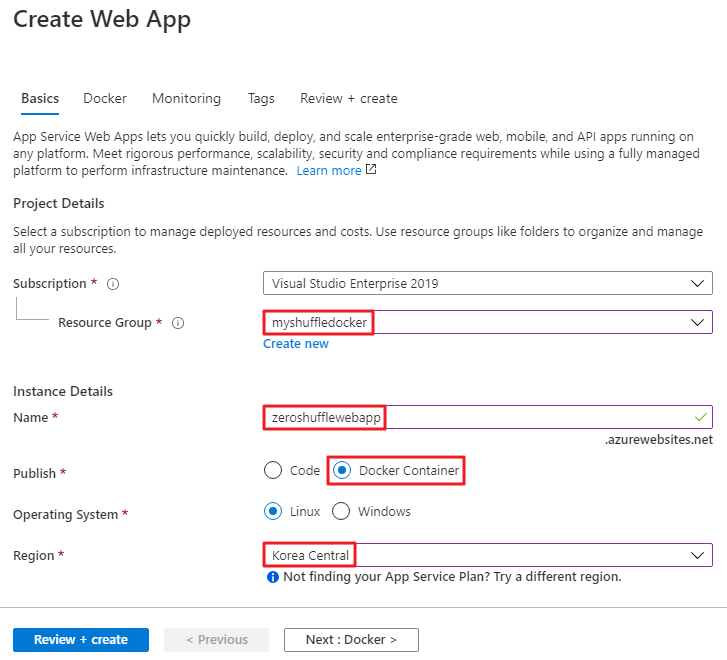Open the Docker tab
Screen dimensions: 727x660
coord(105,98)
